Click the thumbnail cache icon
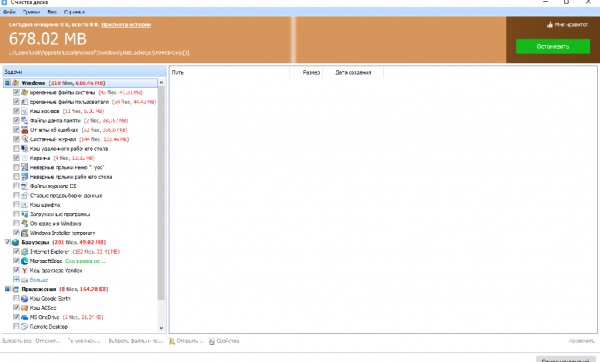600x362 pixels. click(x=25, y=111)
